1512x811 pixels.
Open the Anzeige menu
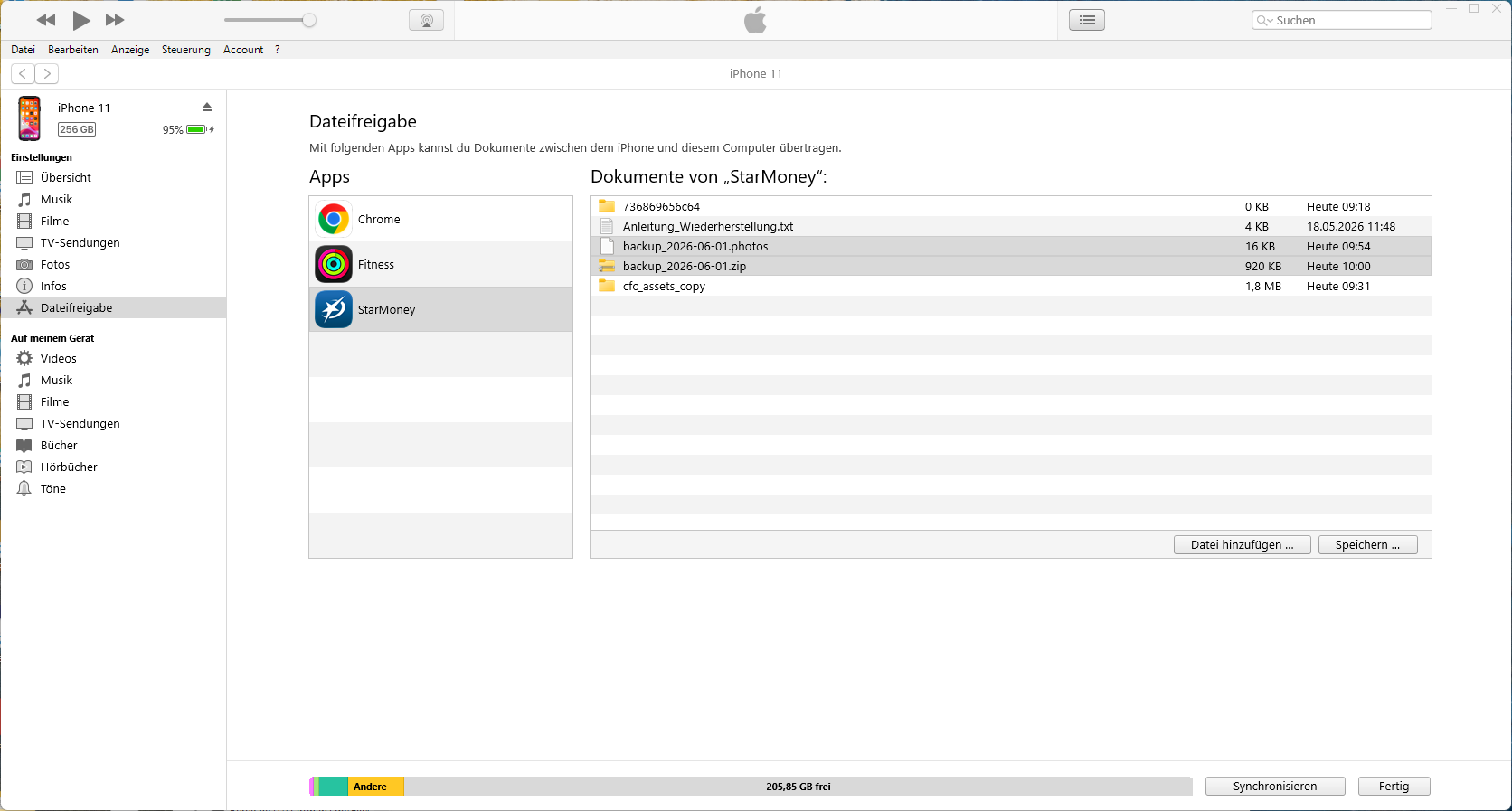[x=130, y=50]
